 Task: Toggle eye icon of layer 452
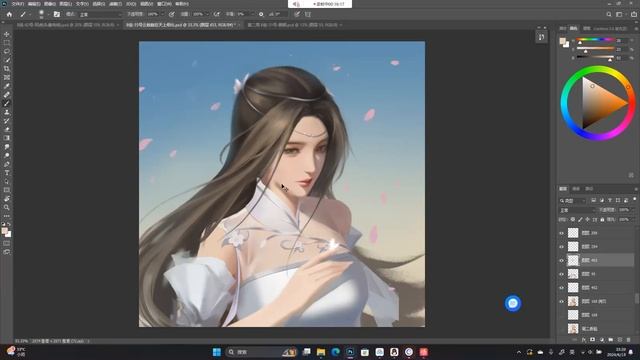tap(561, 288)
